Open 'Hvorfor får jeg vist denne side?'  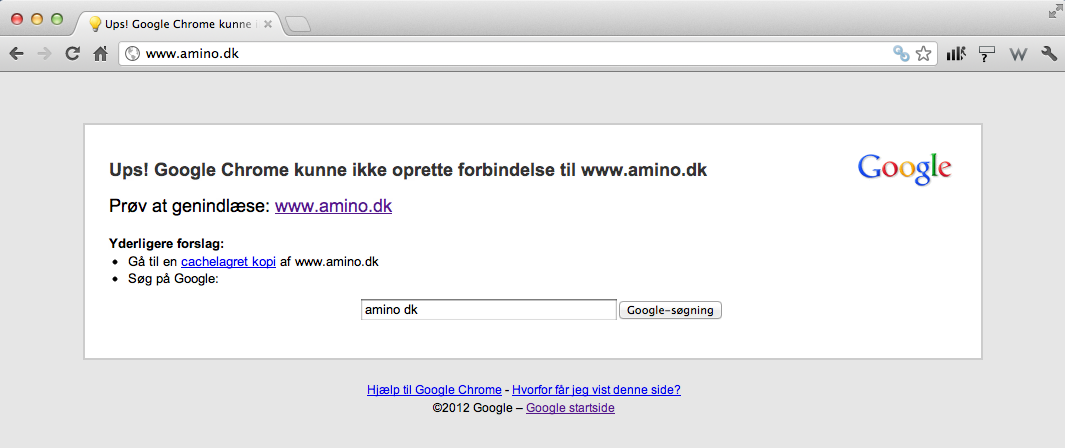click(x=596, y=390)
